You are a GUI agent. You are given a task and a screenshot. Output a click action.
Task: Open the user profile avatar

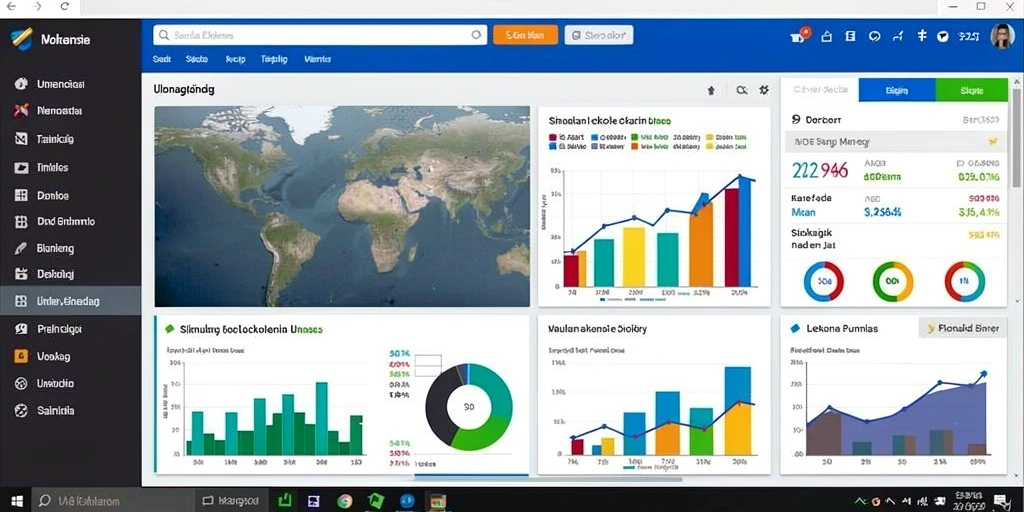(1002, 36)
